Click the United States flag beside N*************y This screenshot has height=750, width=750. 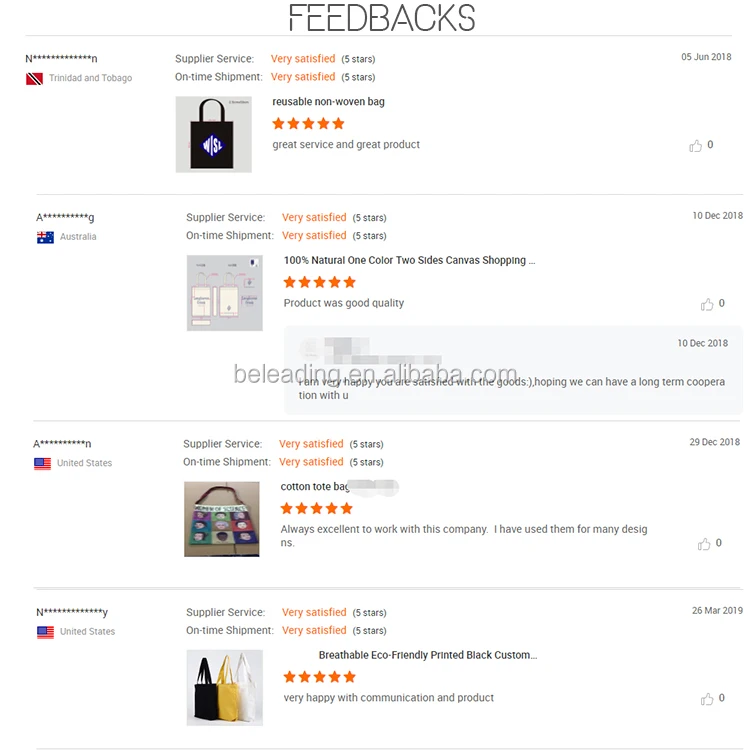(45, 632)
